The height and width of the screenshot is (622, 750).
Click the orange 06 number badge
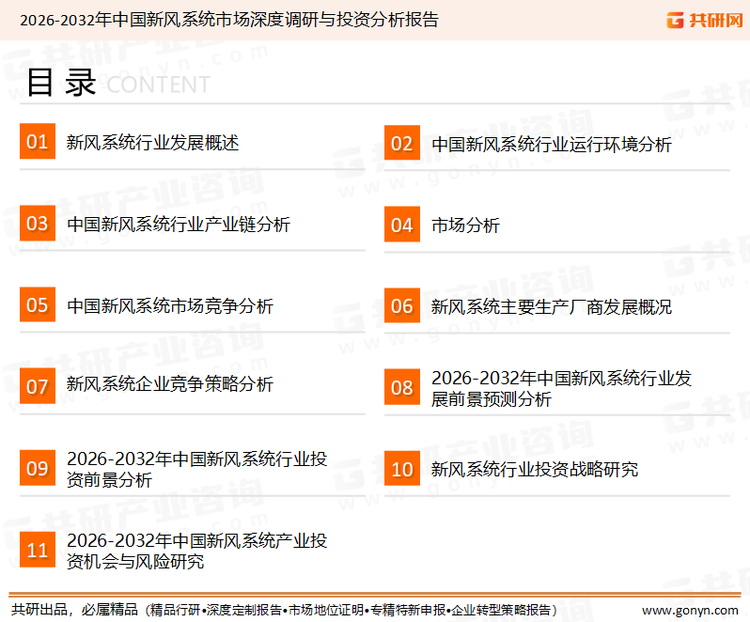[x=402, y=306]
